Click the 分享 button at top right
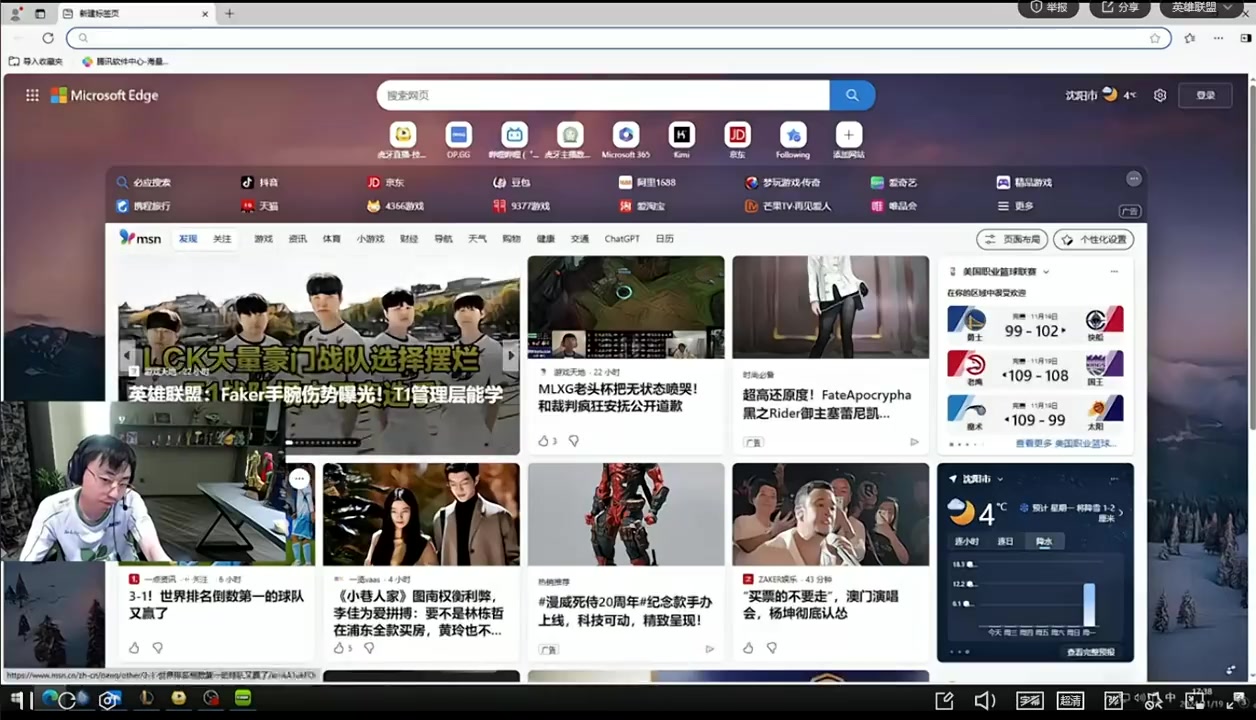This screenshot has height=720, width=1256. [x=1119, y=7]
